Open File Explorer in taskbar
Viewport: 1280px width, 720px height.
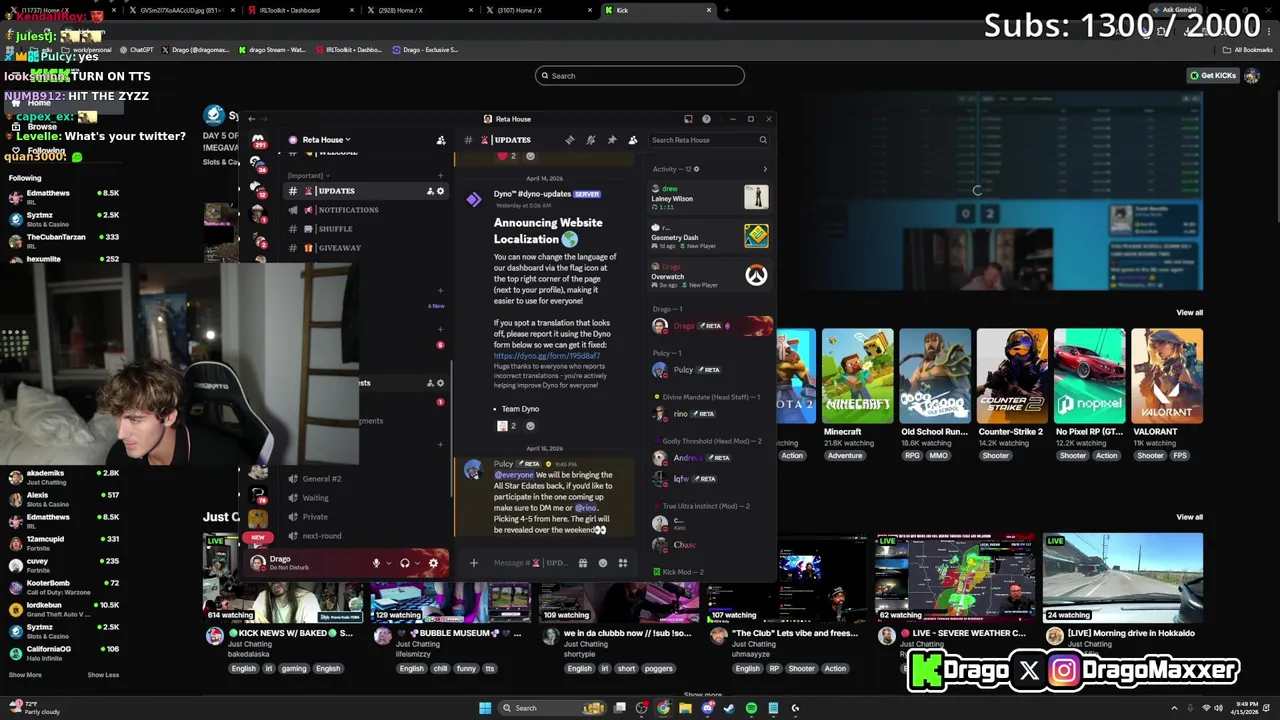[x=685, y=708]
